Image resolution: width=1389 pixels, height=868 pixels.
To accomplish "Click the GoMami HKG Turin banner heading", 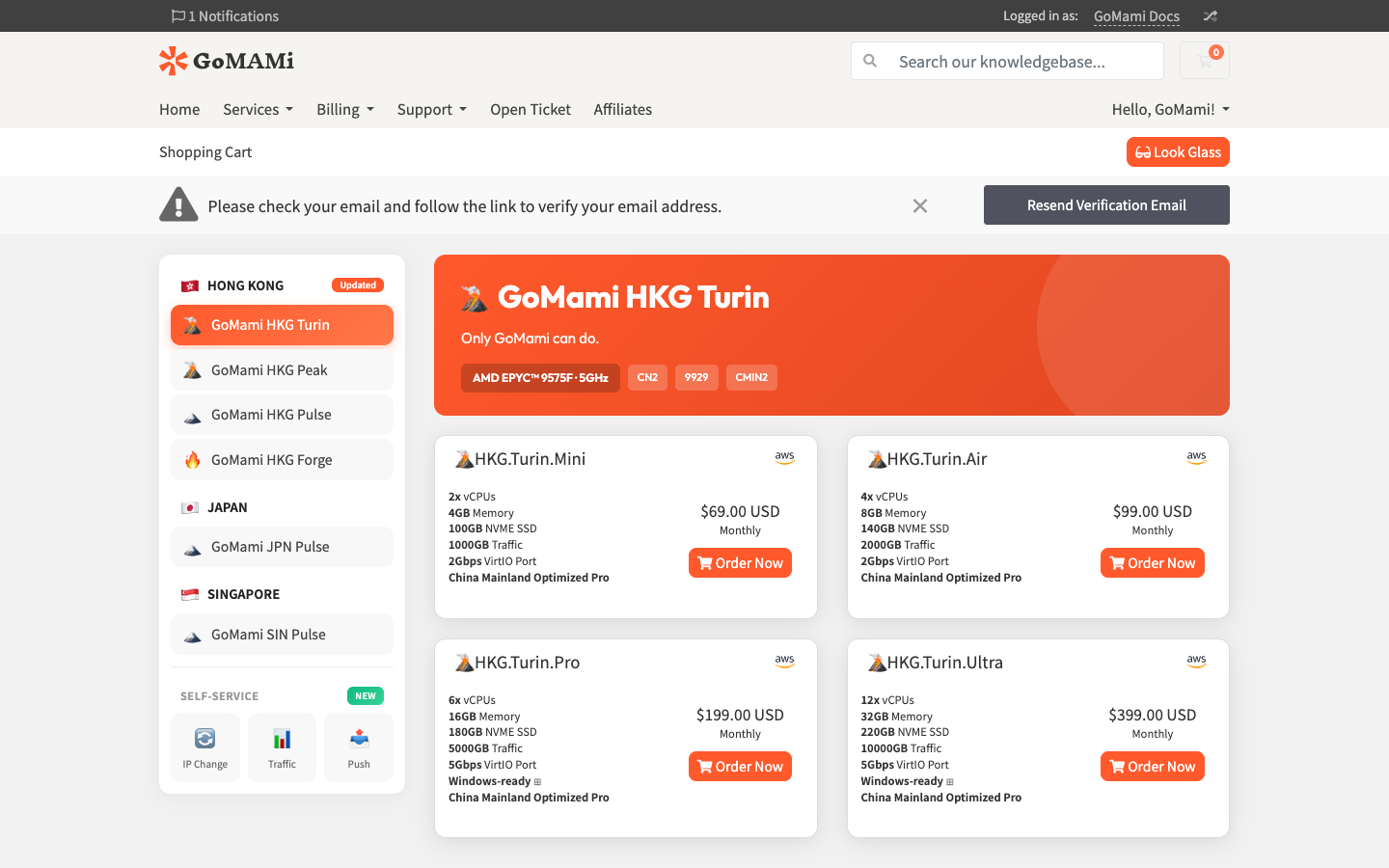I will (634, 297).
